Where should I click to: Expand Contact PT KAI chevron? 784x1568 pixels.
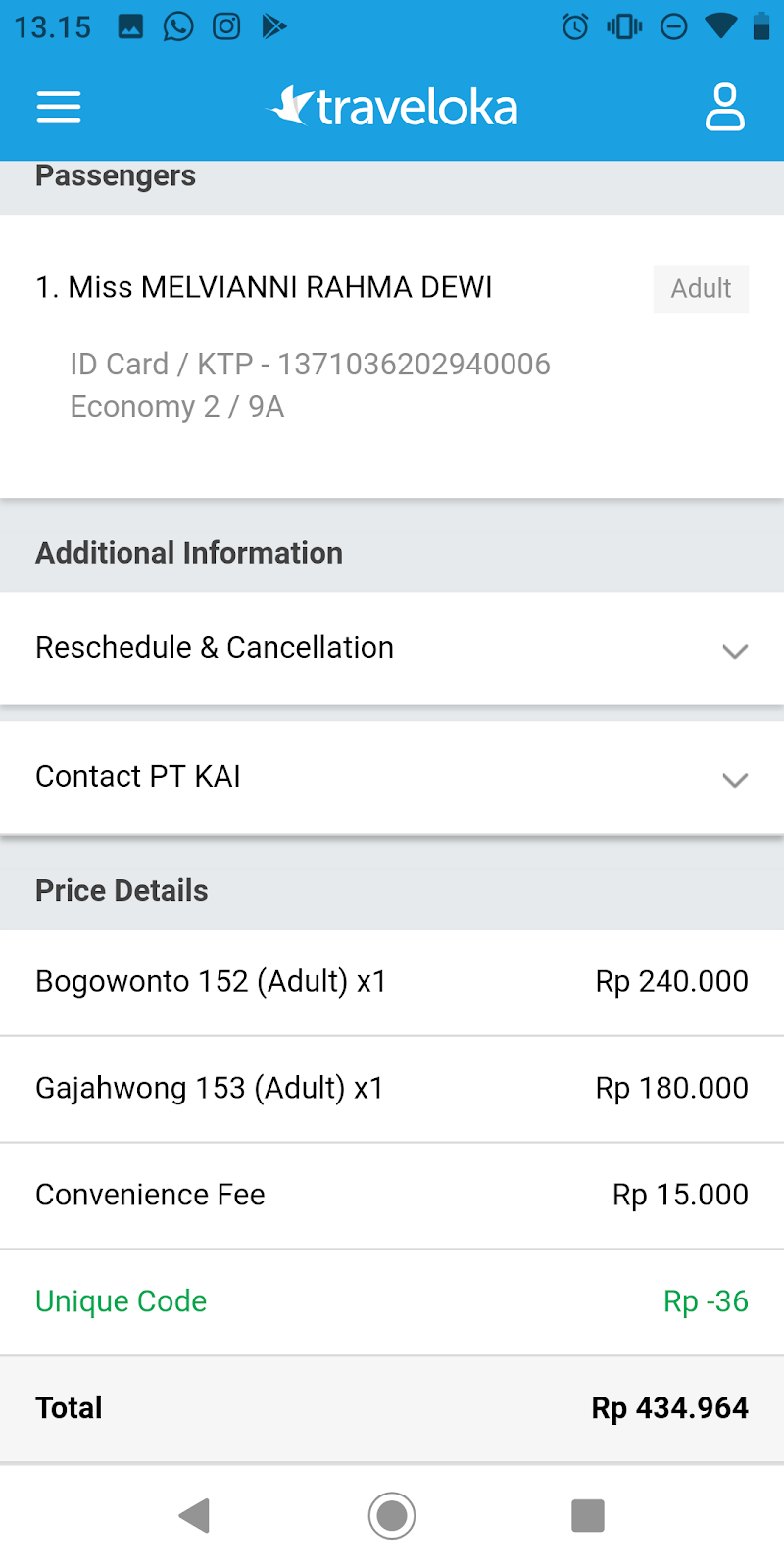(735, 780)
